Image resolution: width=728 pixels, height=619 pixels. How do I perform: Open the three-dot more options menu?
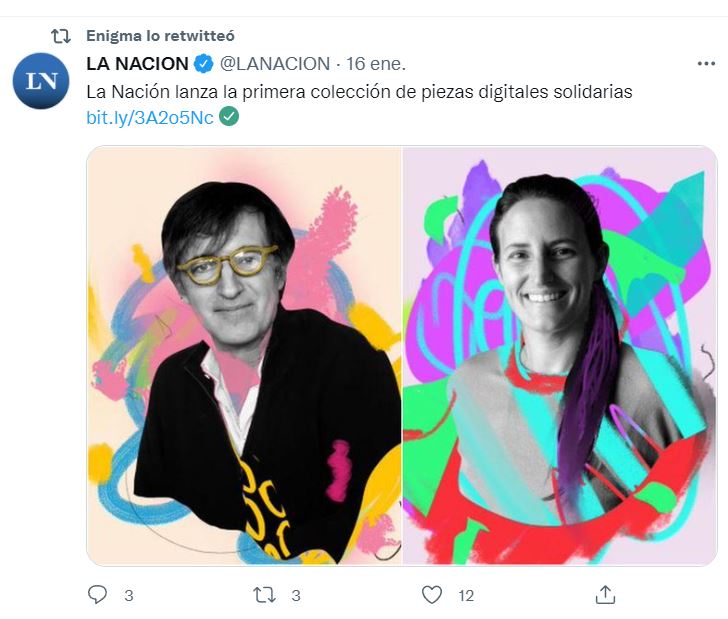coord(706,64)
